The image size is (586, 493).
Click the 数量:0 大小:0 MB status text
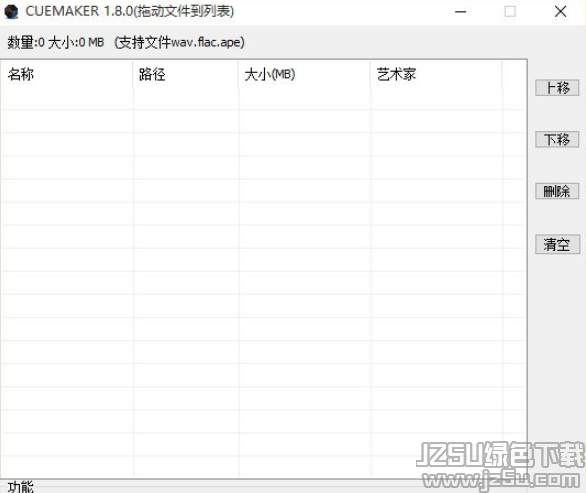[x=55, y=42]
